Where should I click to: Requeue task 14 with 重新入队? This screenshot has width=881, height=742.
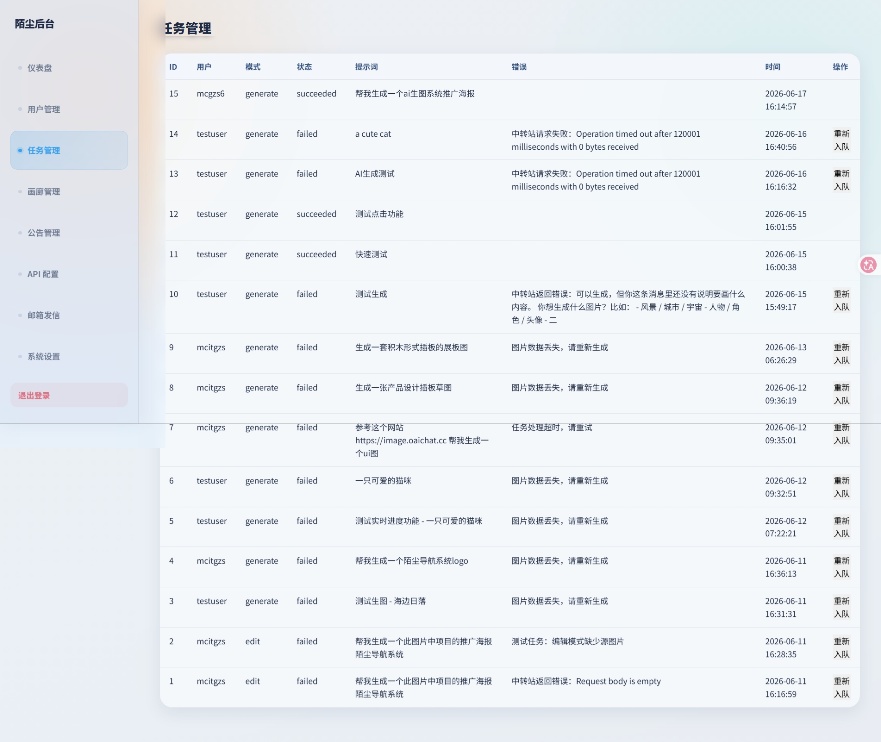tap(841, 140)
